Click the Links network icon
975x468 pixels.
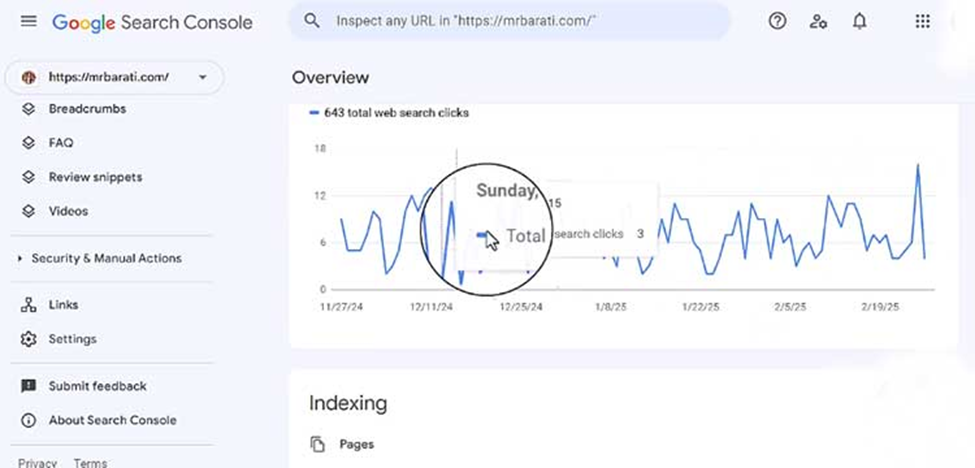[x=29, y=305]
